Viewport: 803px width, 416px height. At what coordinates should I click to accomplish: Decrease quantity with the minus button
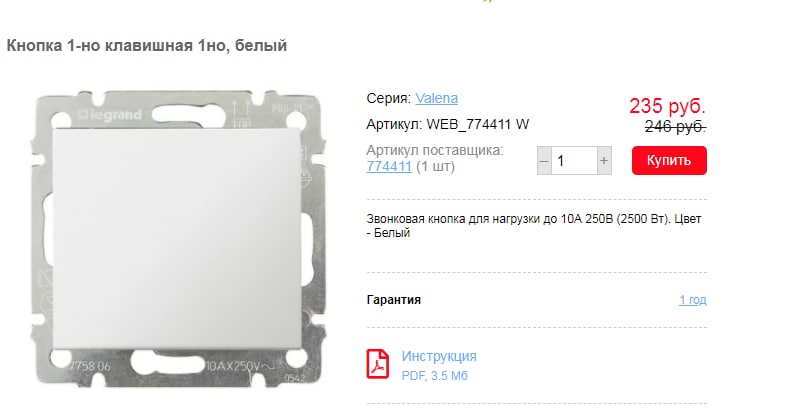[x=544, y=160]
